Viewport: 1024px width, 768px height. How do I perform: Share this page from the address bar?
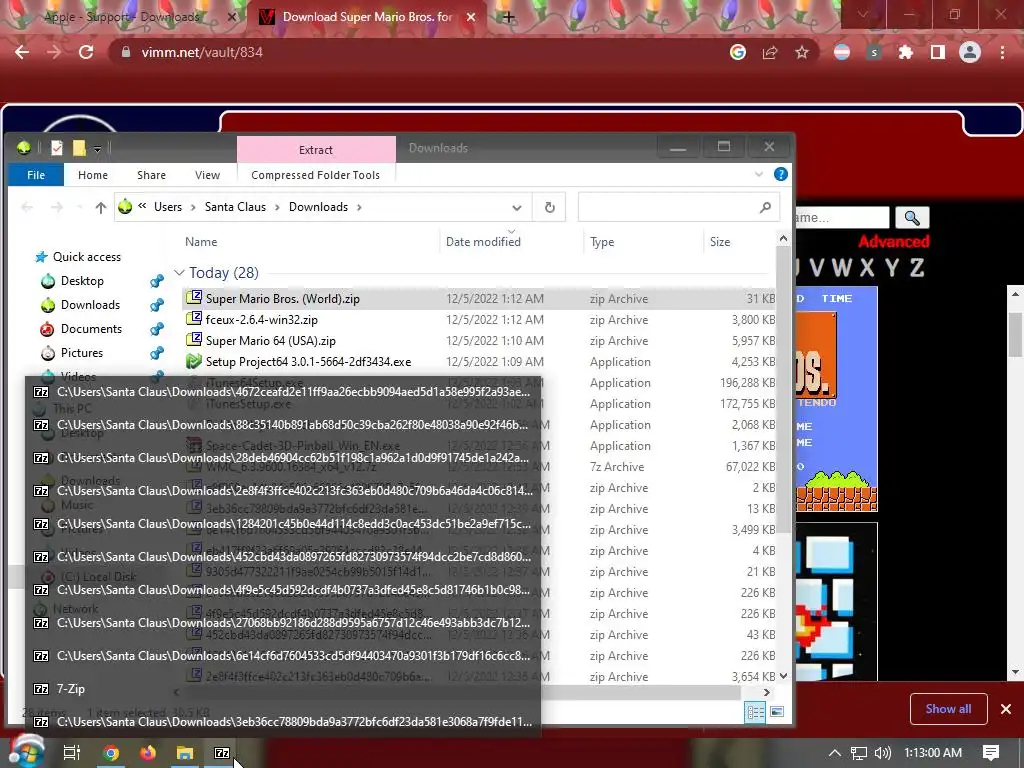[770, 52]
